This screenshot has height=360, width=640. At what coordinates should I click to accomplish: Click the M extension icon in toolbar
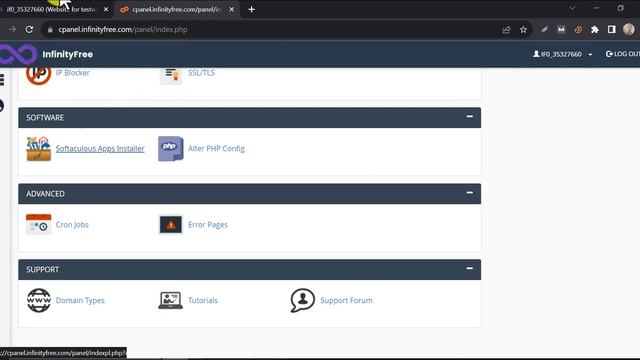coord(561,29)
